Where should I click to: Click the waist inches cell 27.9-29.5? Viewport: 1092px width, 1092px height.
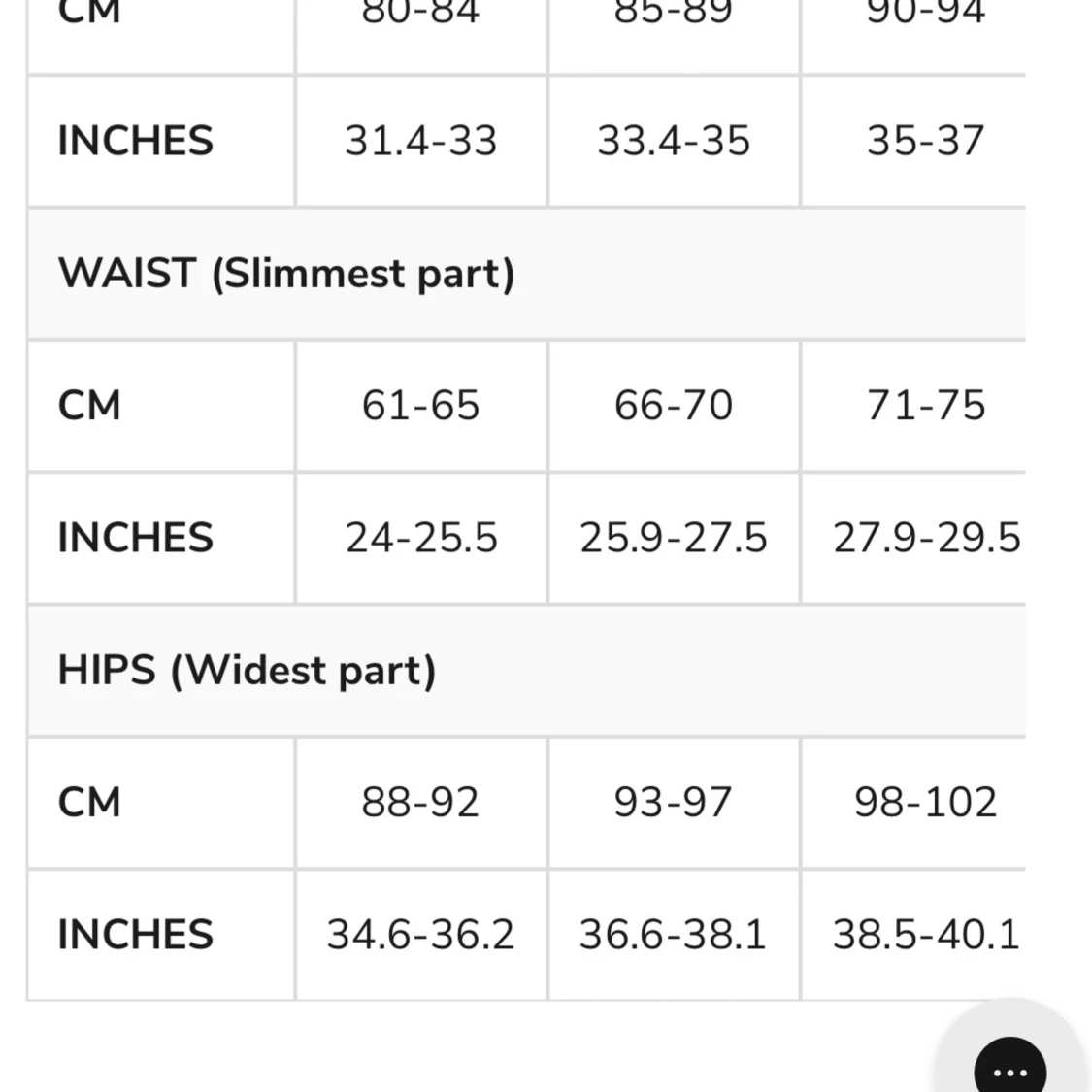(913, 538)
